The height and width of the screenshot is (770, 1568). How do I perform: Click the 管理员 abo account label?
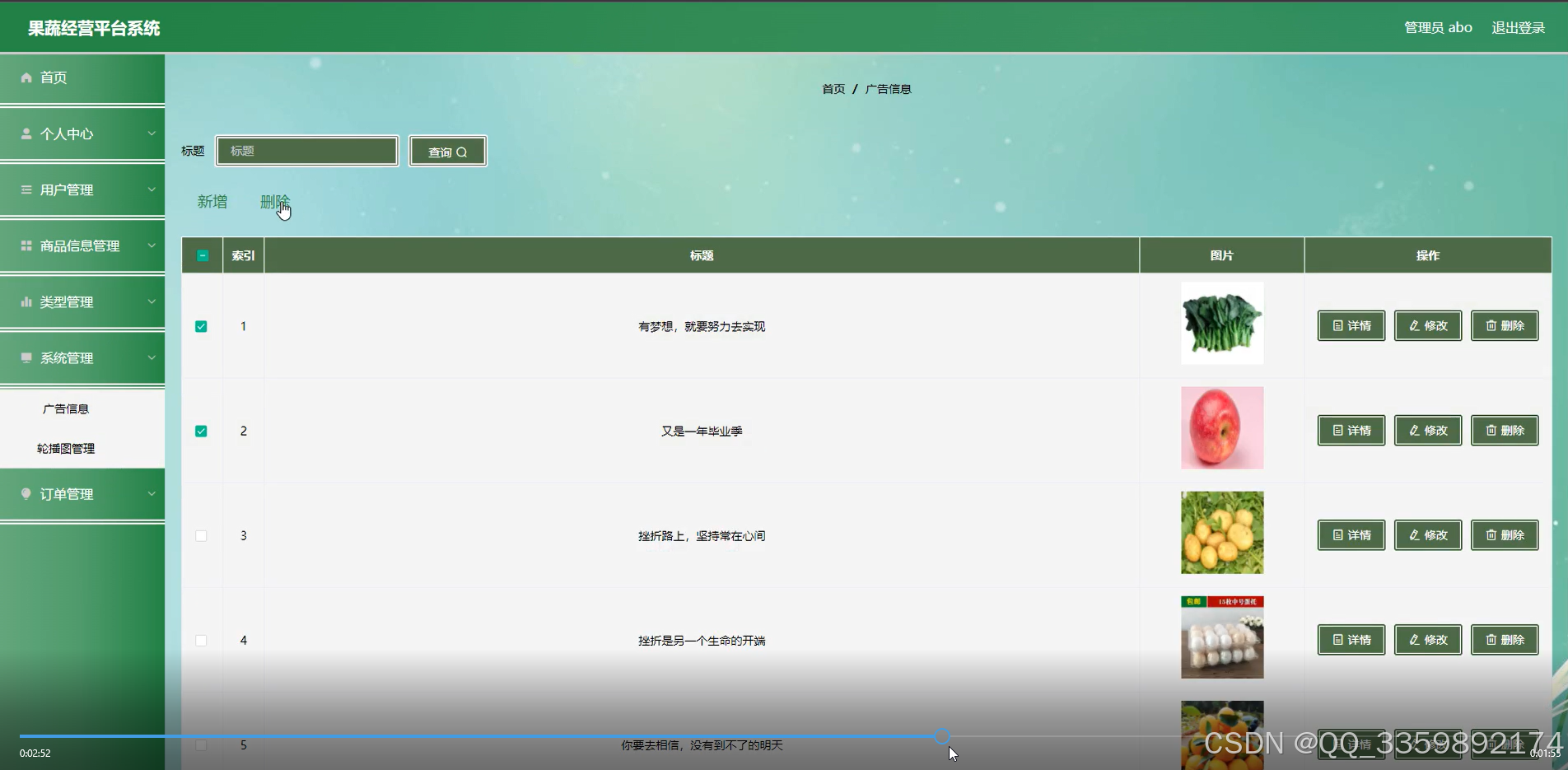(1438, 27)
